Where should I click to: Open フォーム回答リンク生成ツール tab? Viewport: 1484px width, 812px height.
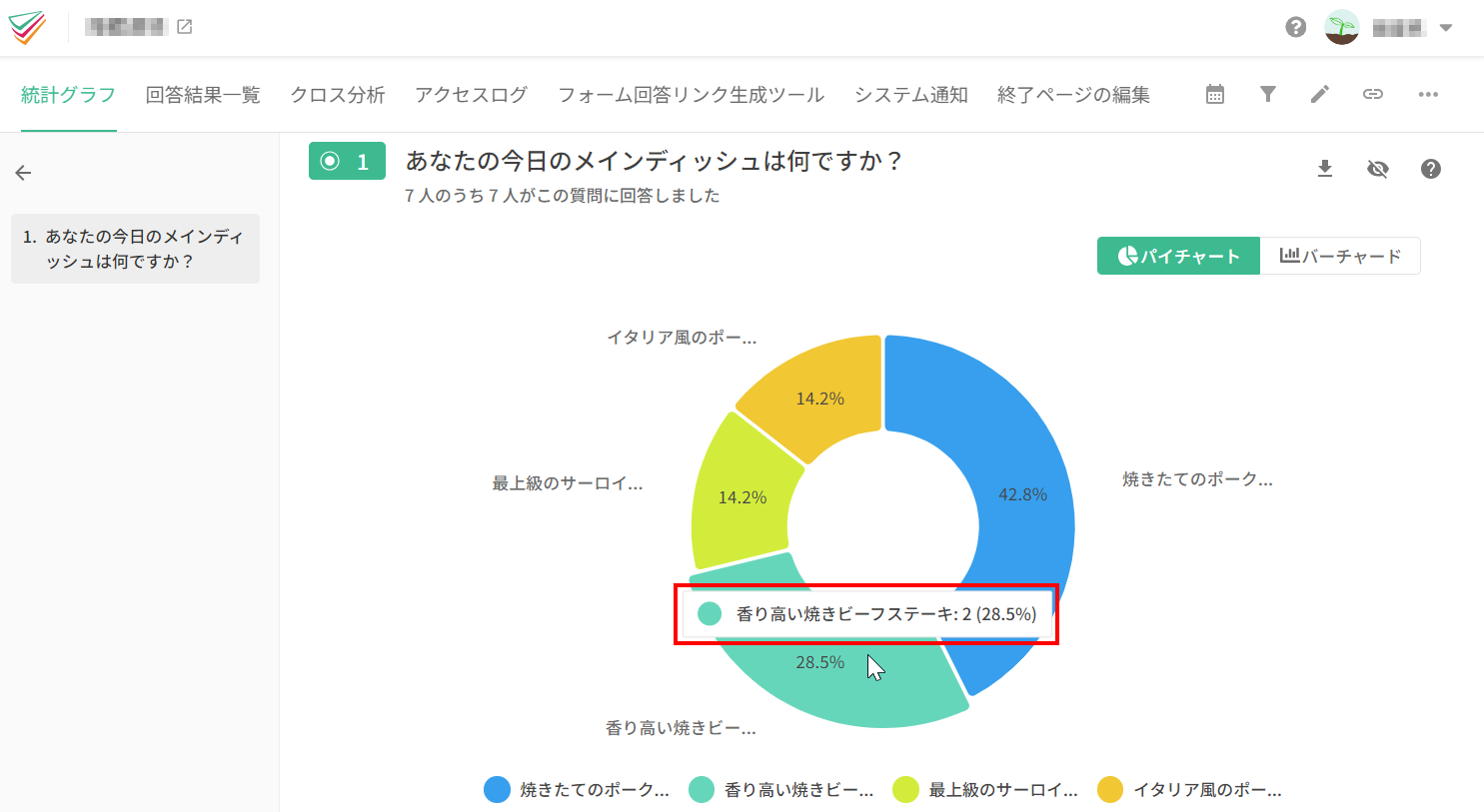[x=691, y=95]
